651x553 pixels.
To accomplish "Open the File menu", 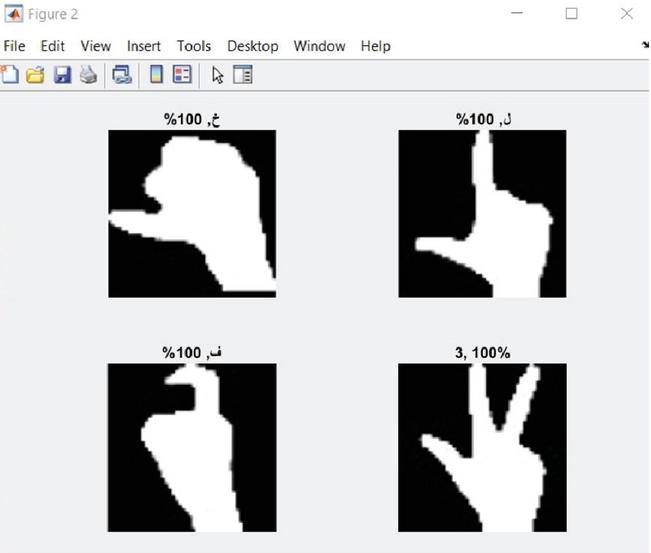I will [15, 46].
